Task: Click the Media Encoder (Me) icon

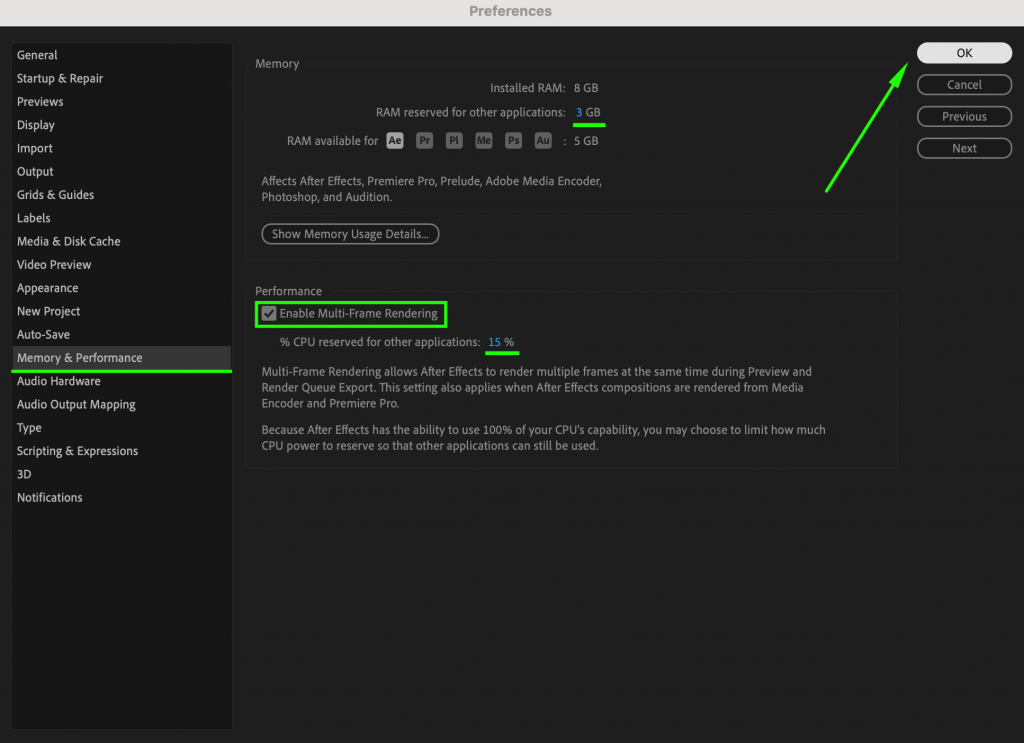Action: point(483,141)
